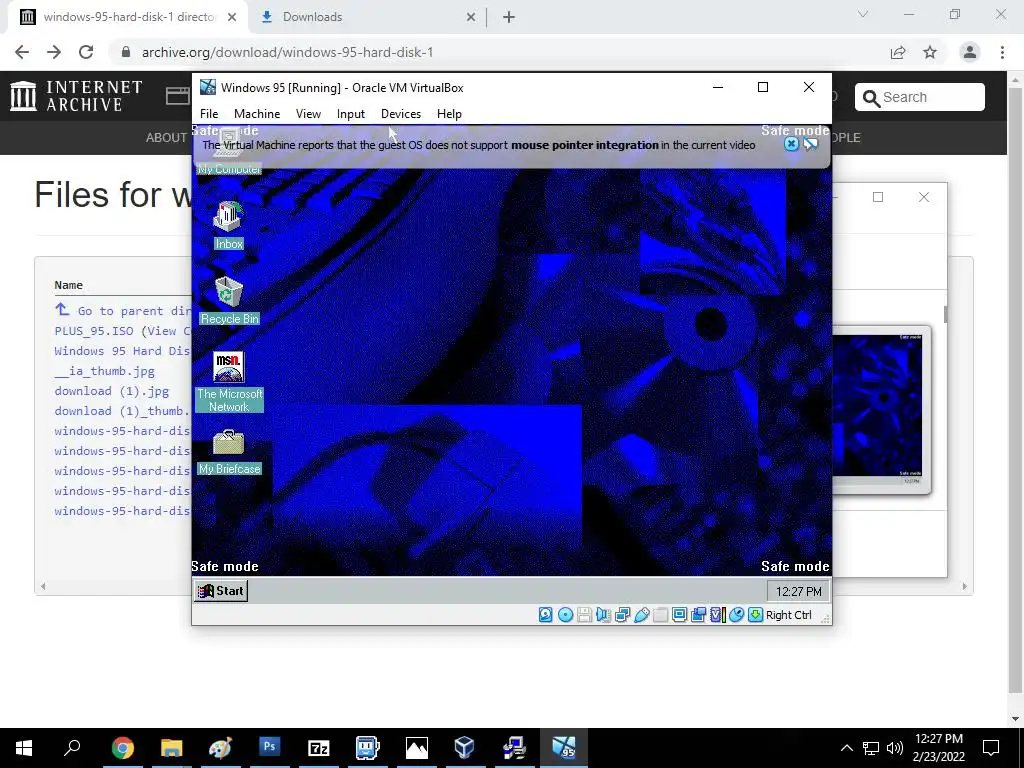Click the Windows 95 Start button
The height and width of the screenshot is (768, 1024).
pyautogui.click(x=221, y=591)
